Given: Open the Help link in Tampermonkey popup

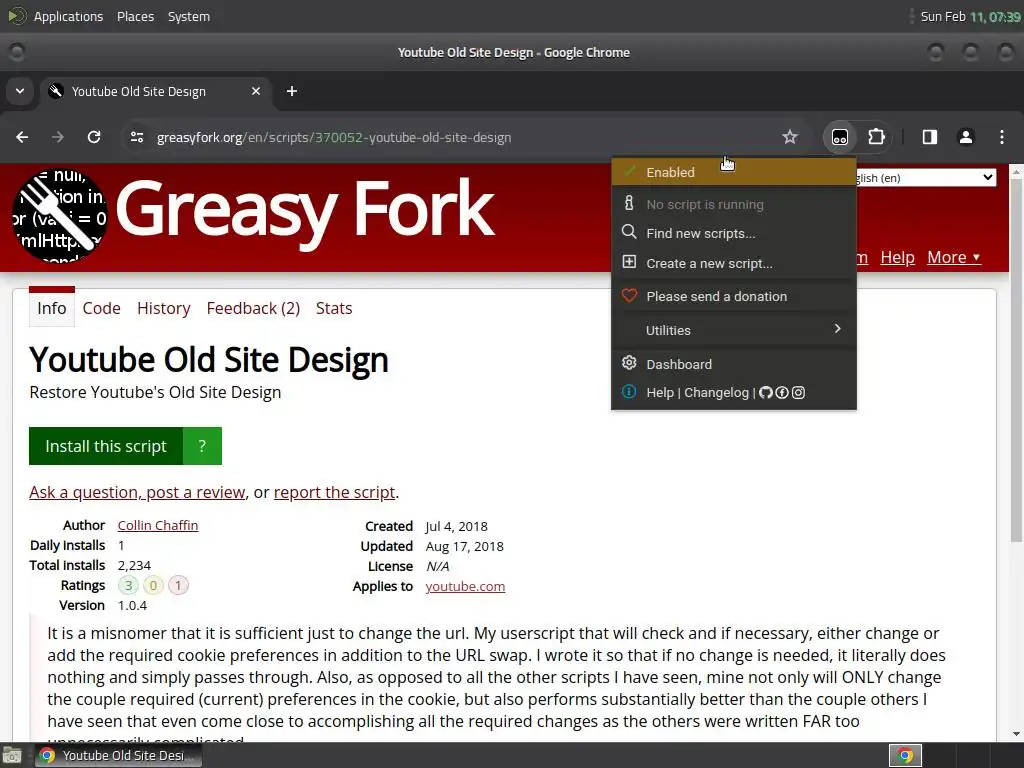Looking at the screenshot, I should [660, 392].
